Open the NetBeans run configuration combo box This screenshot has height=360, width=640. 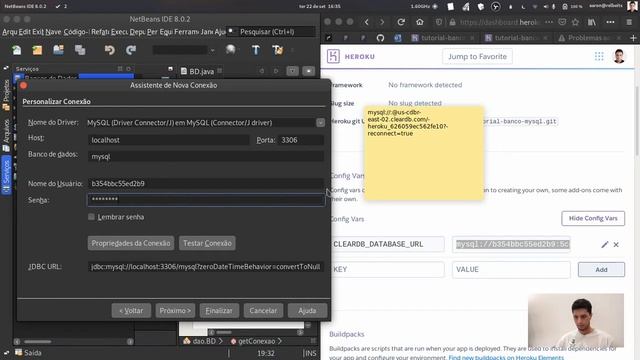(x=184, y=50)
